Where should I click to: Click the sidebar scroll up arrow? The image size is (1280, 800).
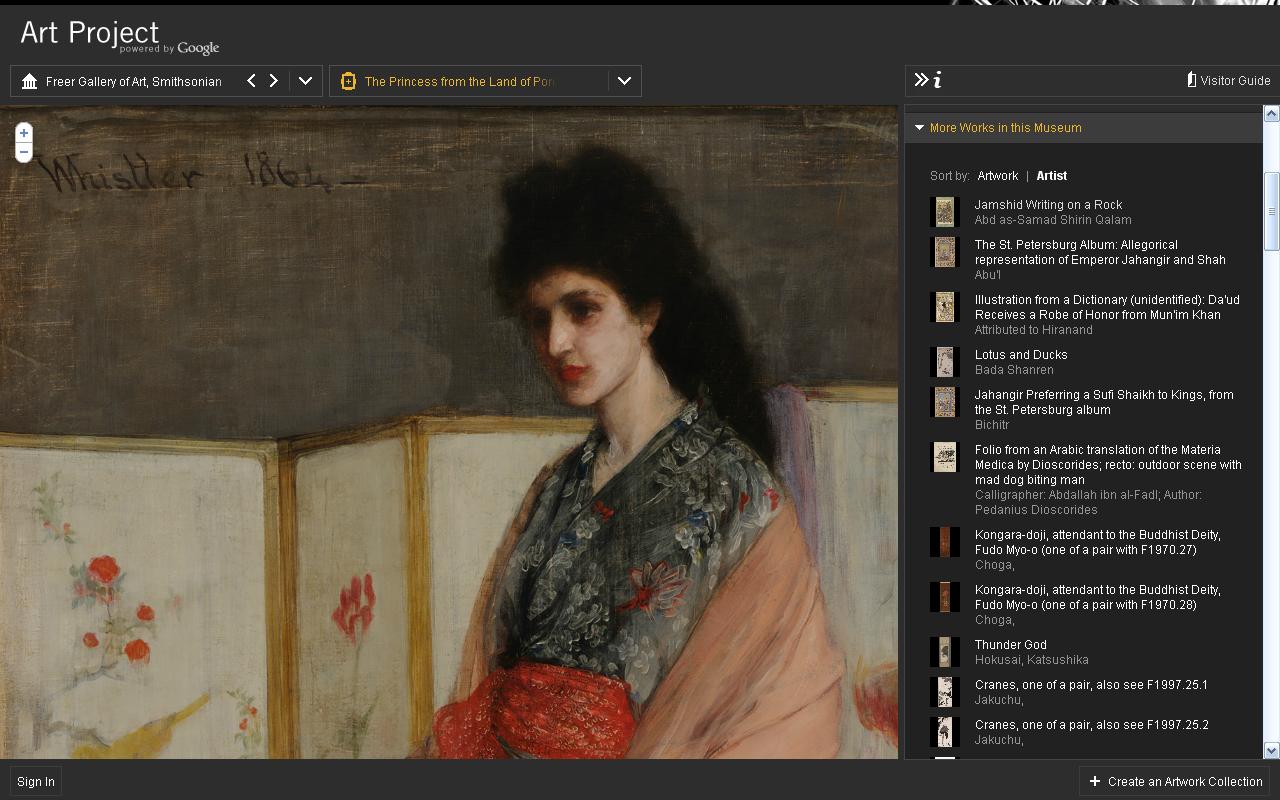[x=1272, y=114]
